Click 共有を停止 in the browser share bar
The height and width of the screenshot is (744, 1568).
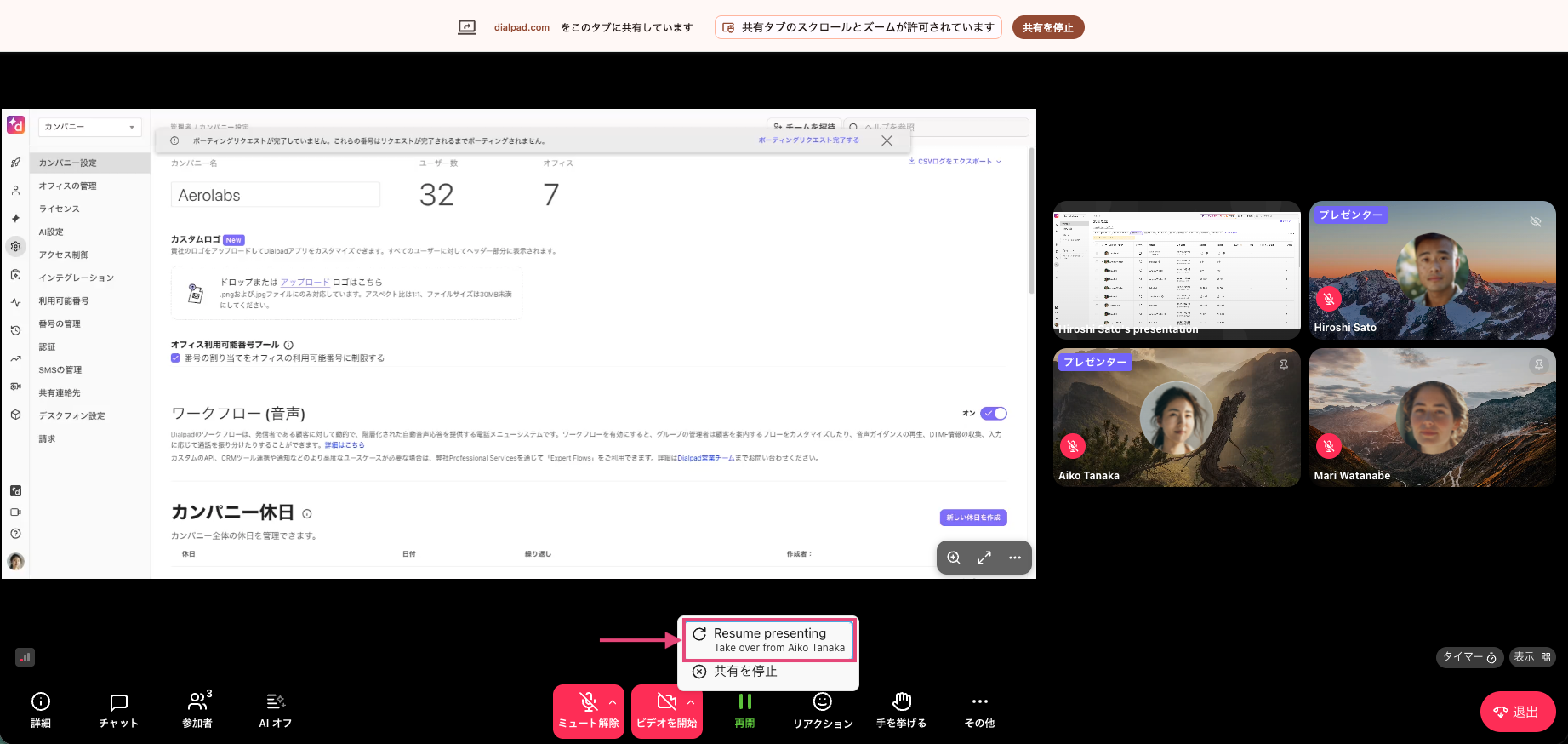[x=1048, y=27]
